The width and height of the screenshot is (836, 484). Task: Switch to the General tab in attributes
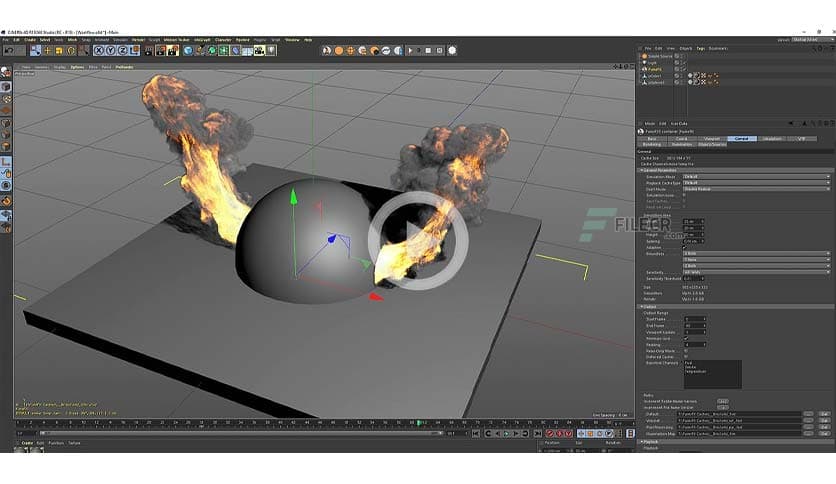[x=742, y=139]
